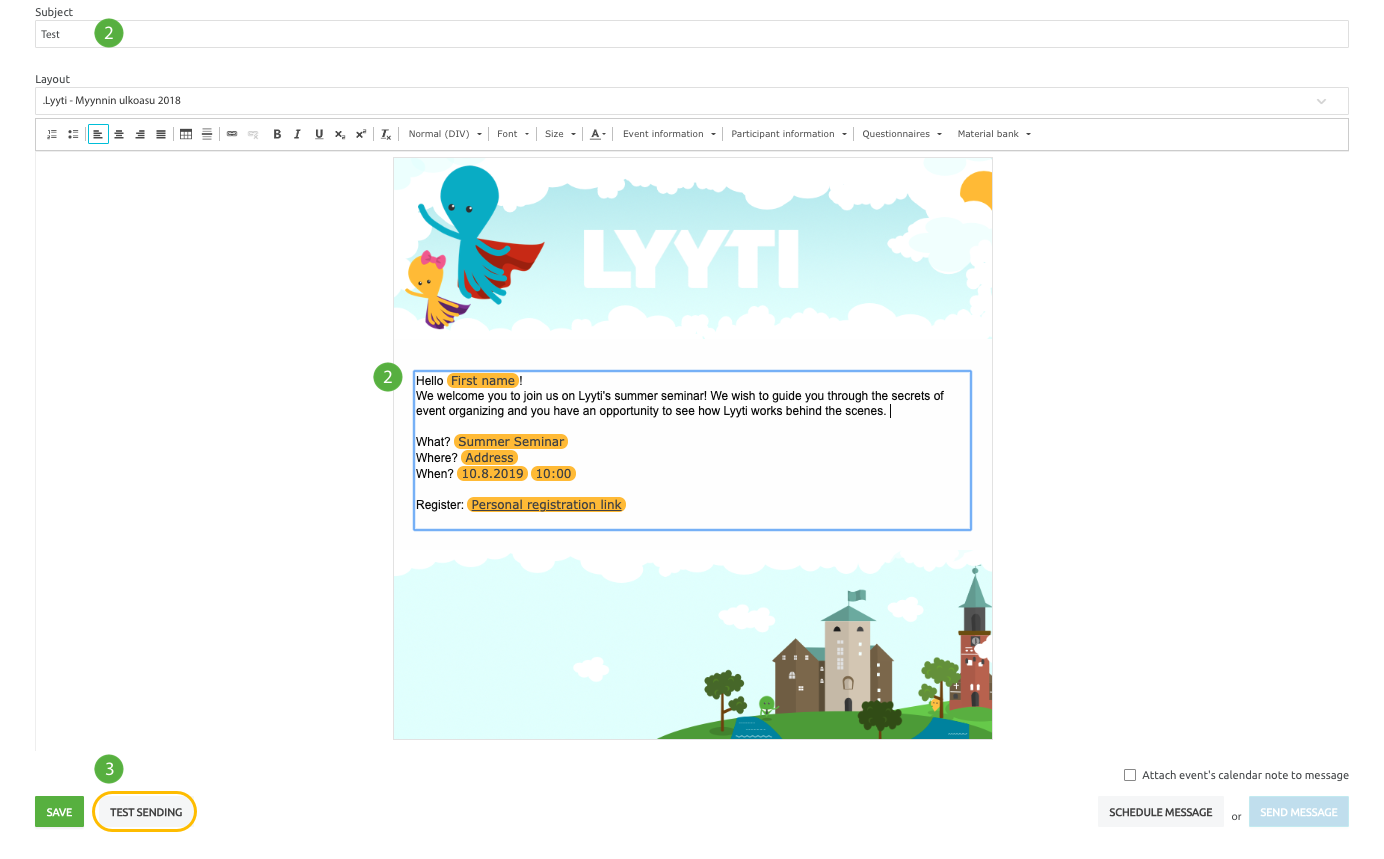This screenshot has width=1384, height=859.
Task: Remove text formatting
Action: (x=386, y=134)
